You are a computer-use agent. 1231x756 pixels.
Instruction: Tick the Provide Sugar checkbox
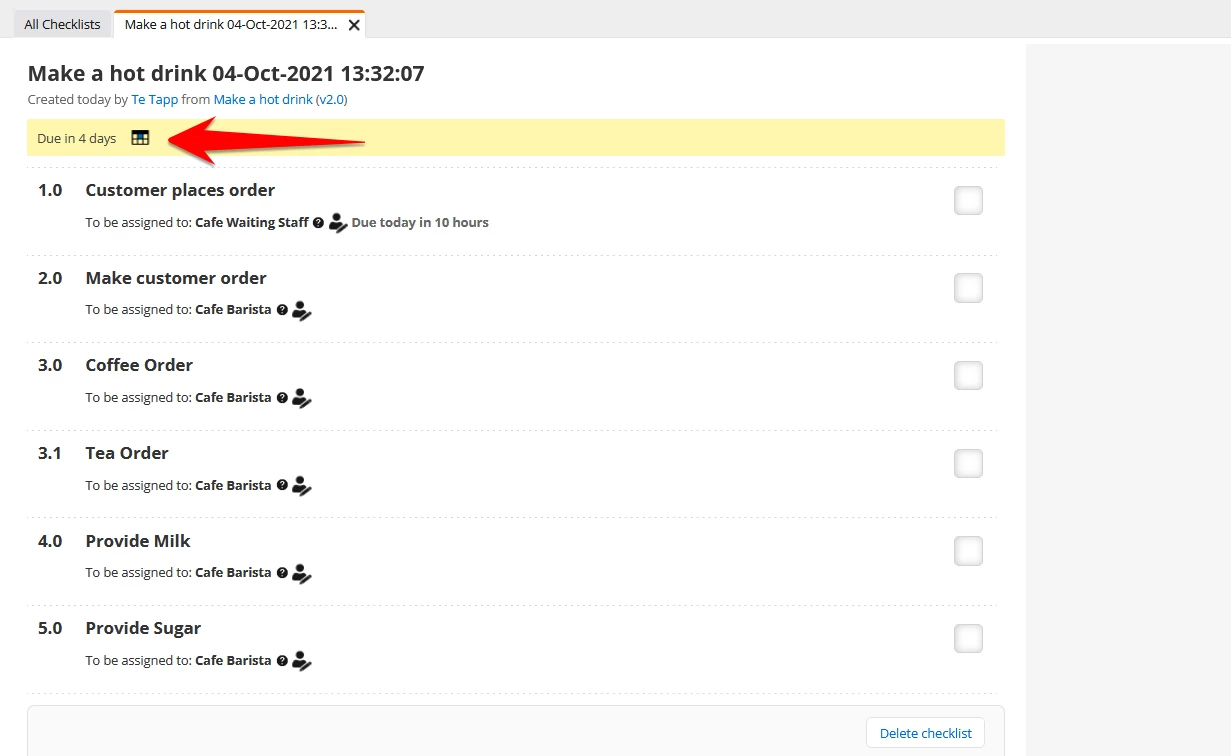pos(967,638)
